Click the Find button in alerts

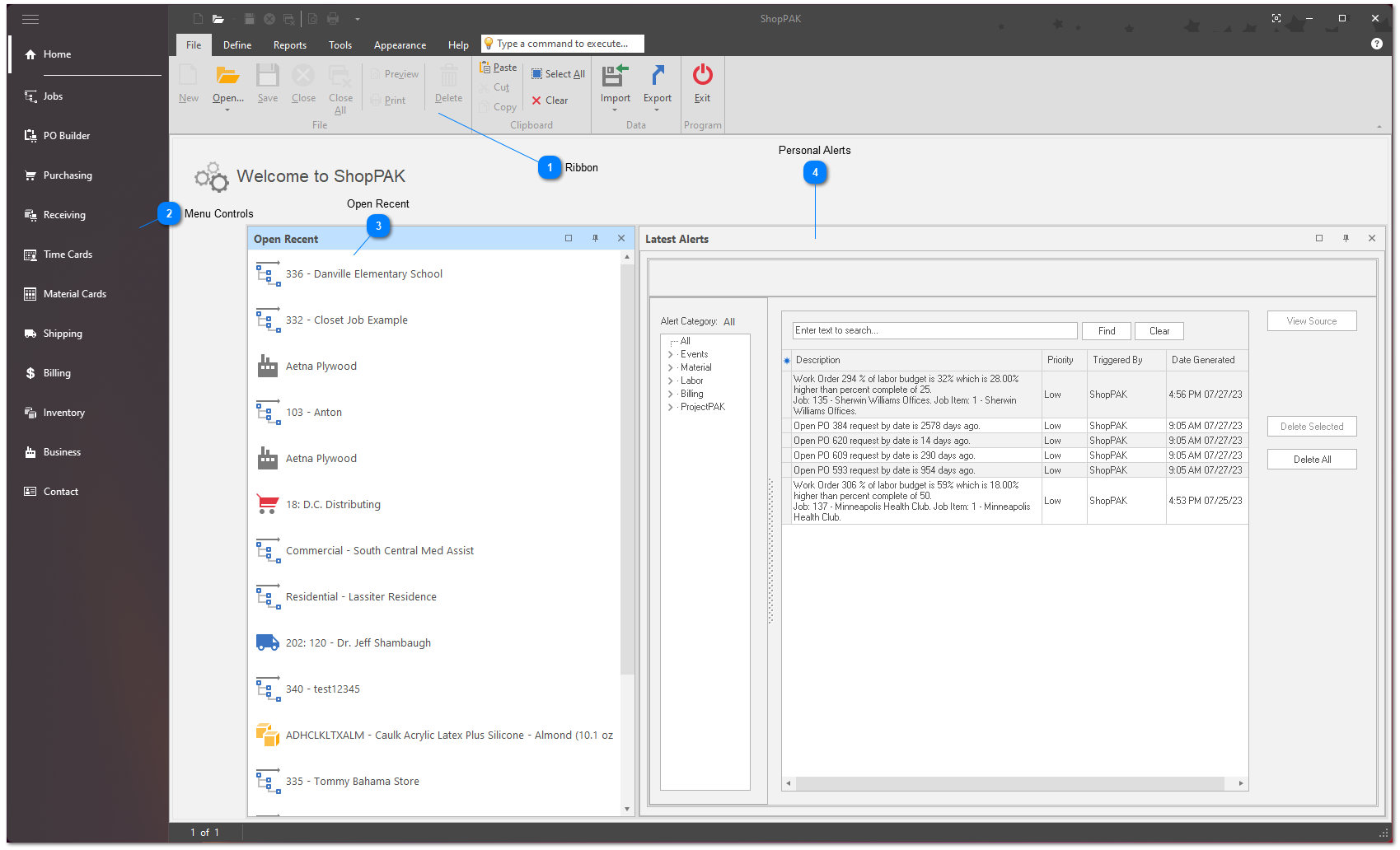click(1106, 331)
